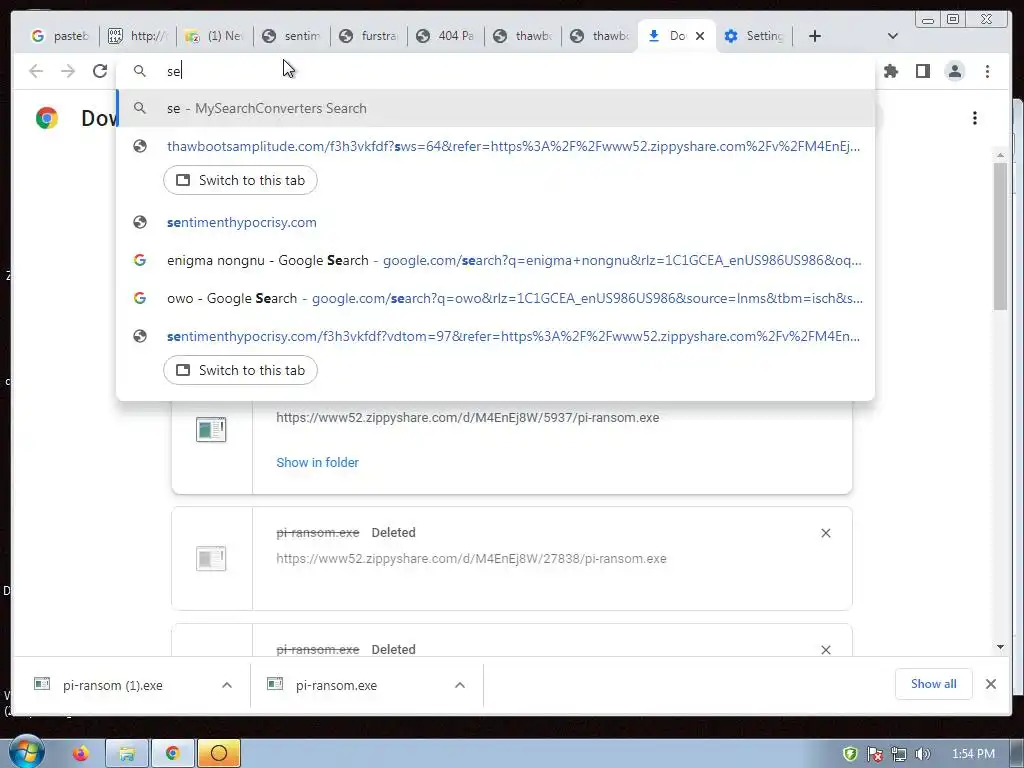Viewport: 1024px width, 768px height.
Task: Expand options for pi-ransom.exe download
Action: (x=460, y=685)
